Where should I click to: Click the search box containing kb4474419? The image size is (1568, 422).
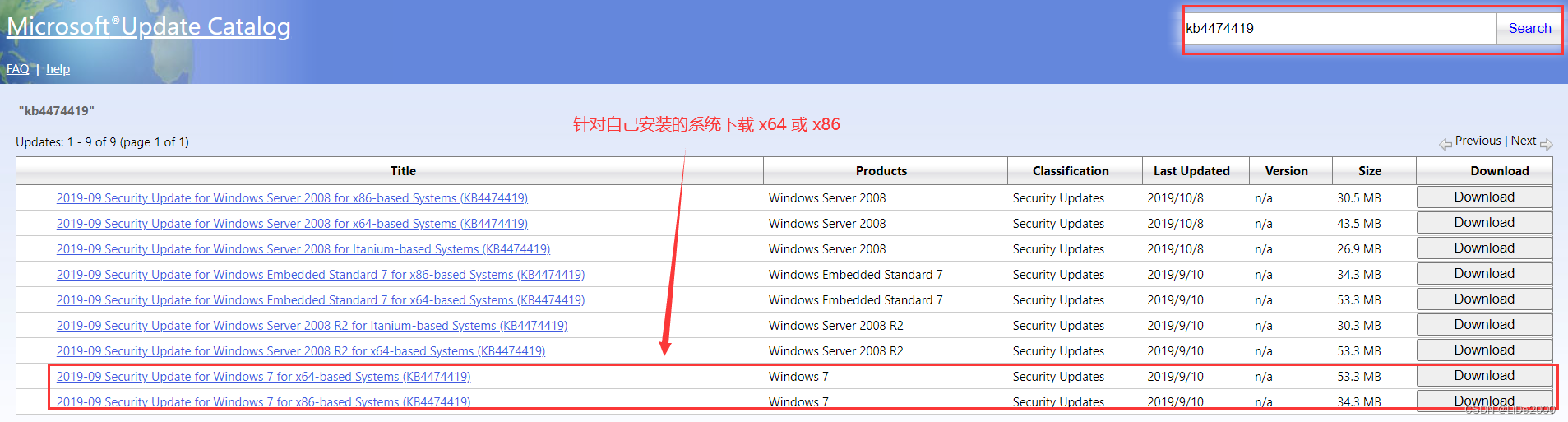click(x=1339, y=29)
